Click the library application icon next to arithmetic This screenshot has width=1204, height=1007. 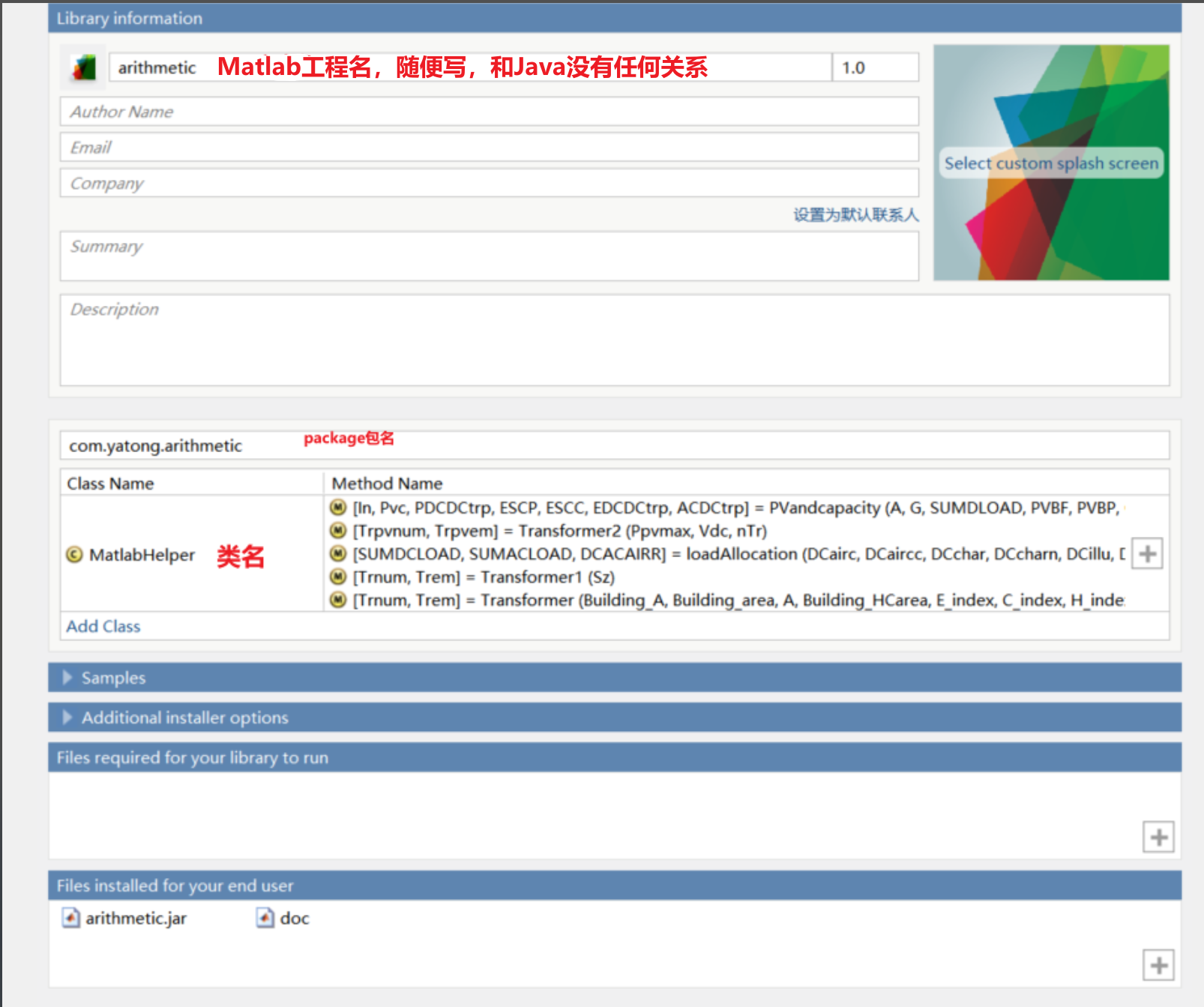(84, 67)
